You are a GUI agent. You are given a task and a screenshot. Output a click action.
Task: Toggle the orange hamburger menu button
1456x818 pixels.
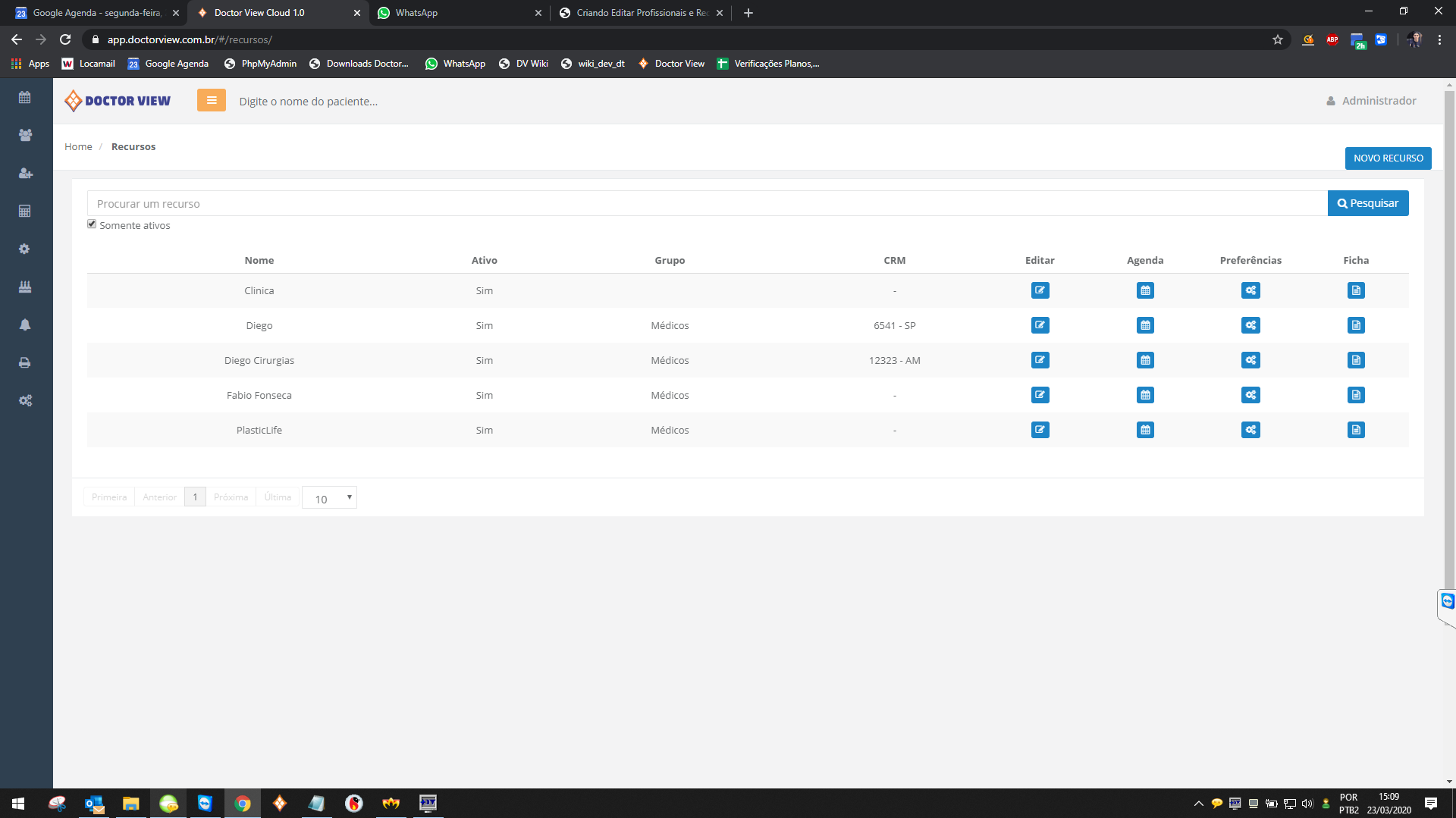tap(212, 100)
